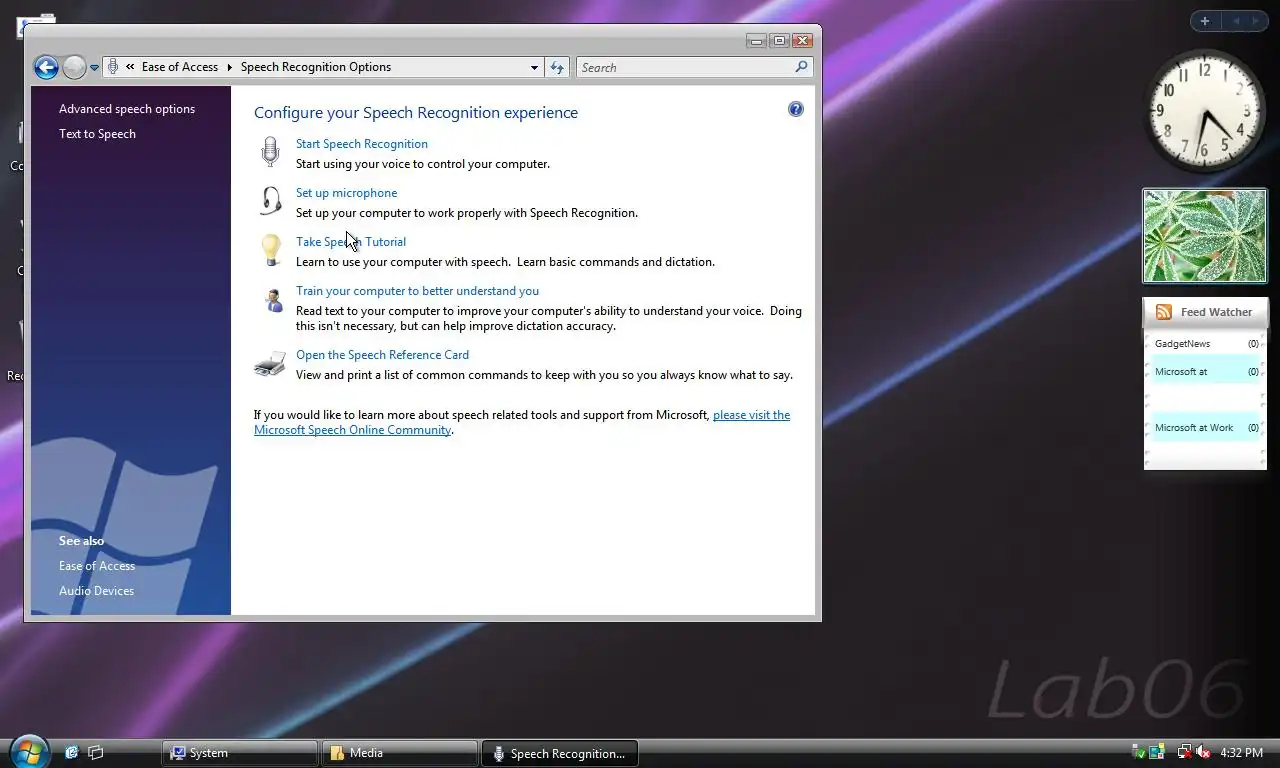Click the Speech Recognition taskbar button
The width and height of the screenshot is (1280, 768).
point(560,753)
